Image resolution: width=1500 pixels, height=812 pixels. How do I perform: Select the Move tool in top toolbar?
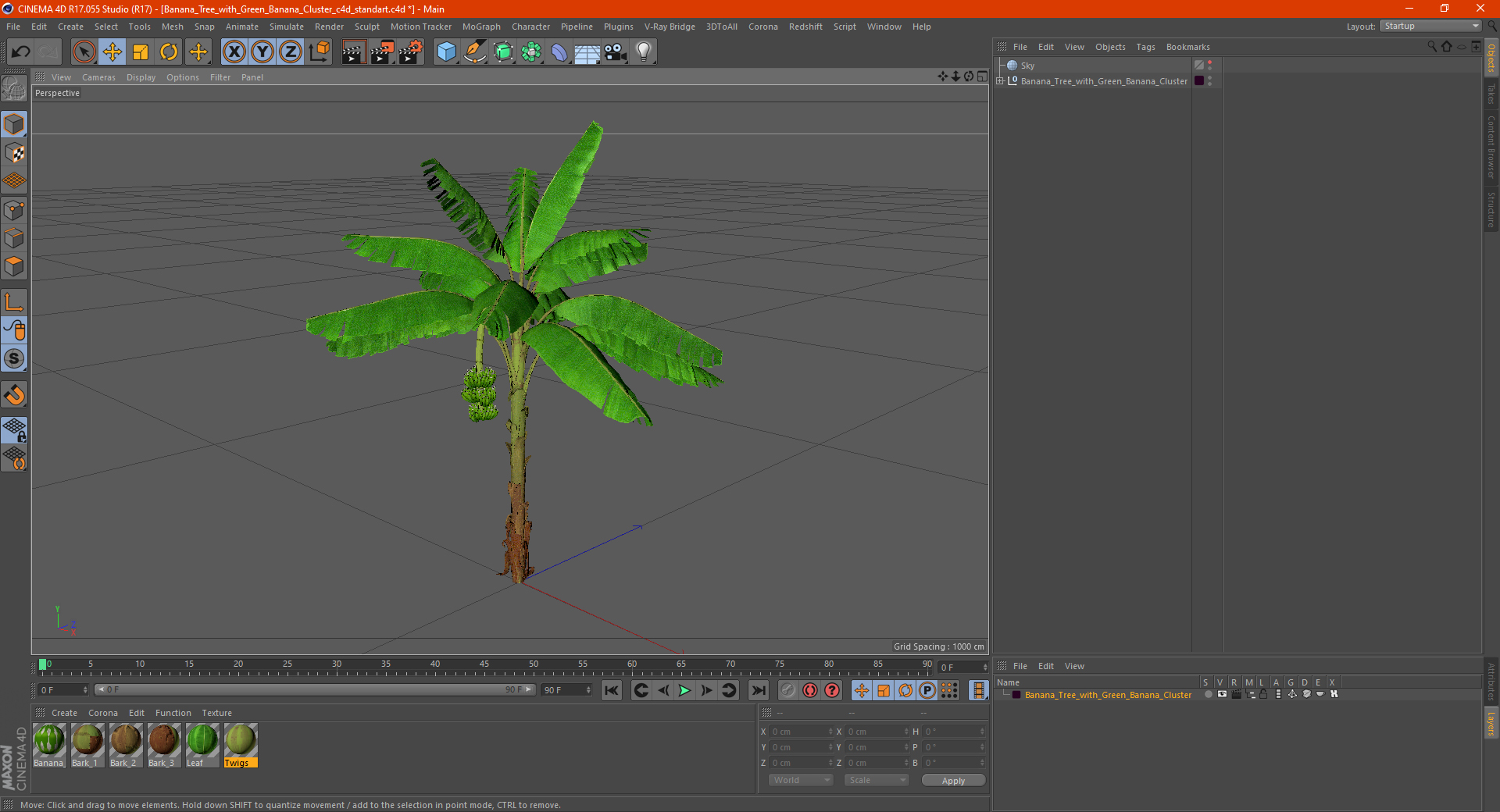pyautogui.click(x=112, y=52)
